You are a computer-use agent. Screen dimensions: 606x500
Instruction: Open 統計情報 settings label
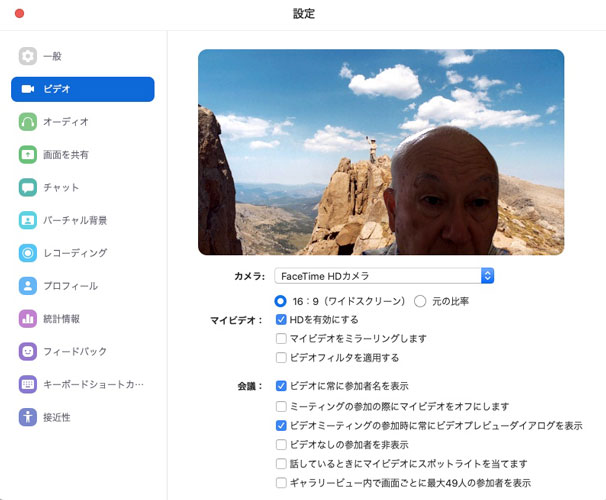point(61,319)
